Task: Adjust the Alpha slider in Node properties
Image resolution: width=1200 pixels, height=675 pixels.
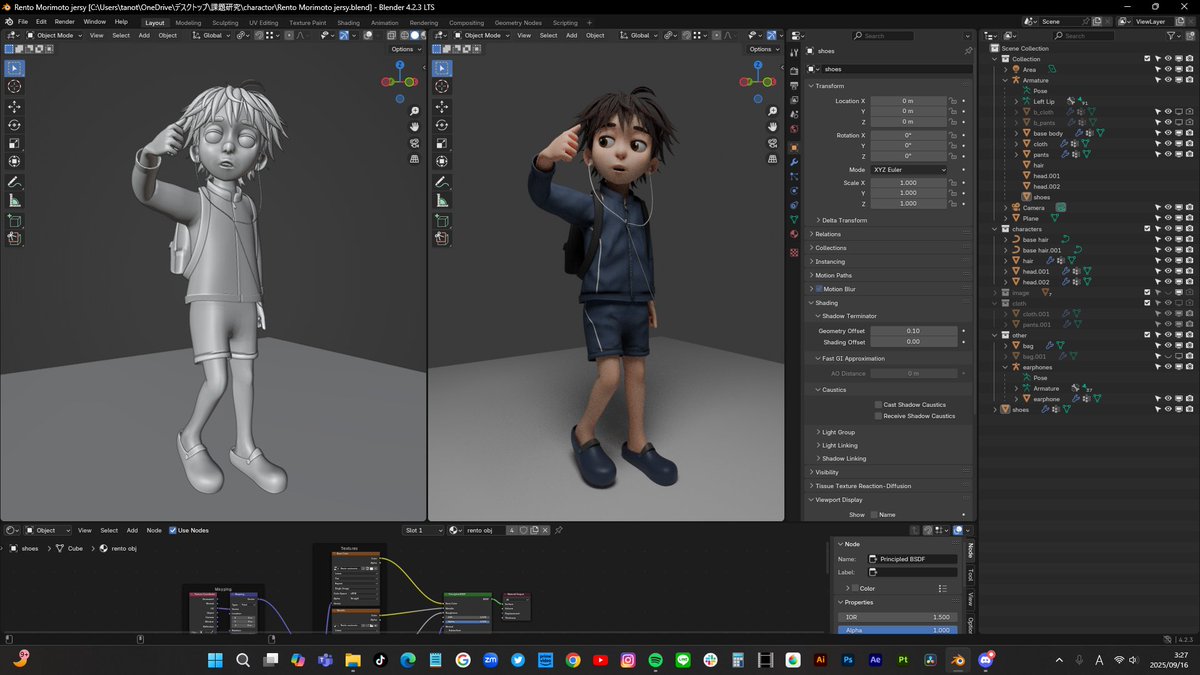Action: [897, 630]
